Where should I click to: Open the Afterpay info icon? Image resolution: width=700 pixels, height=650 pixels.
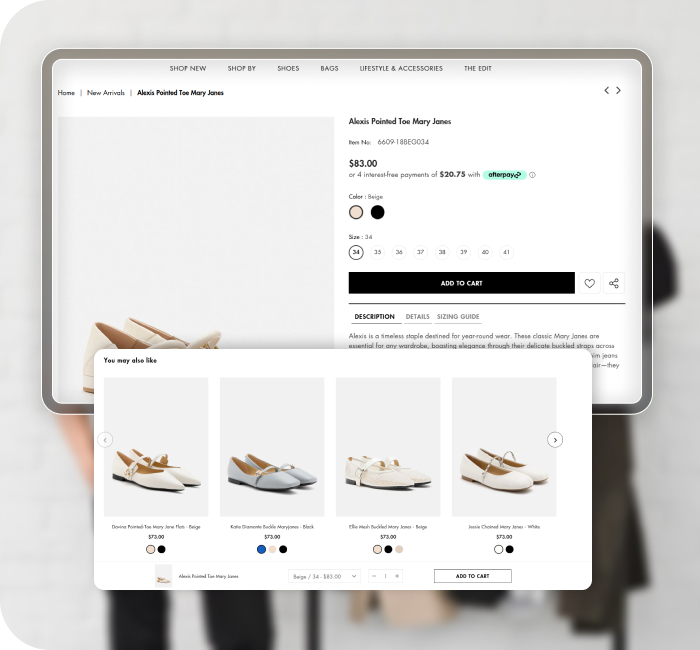[x=532, y=175]
